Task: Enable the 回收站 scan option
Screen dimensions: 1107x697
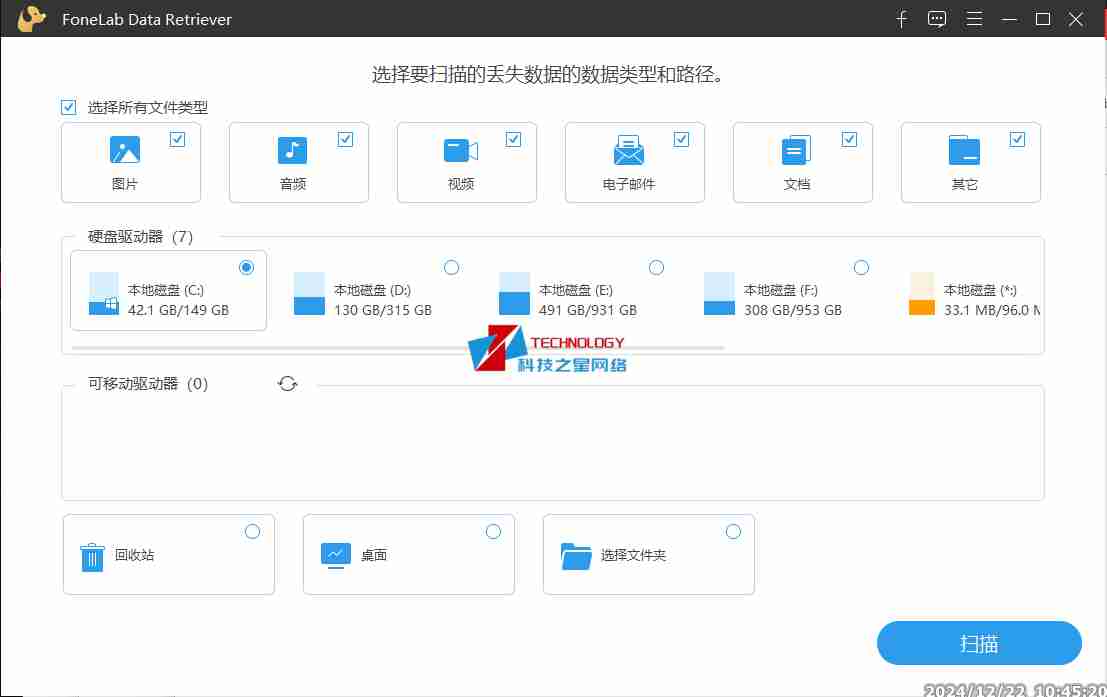Action: point(252,531)
